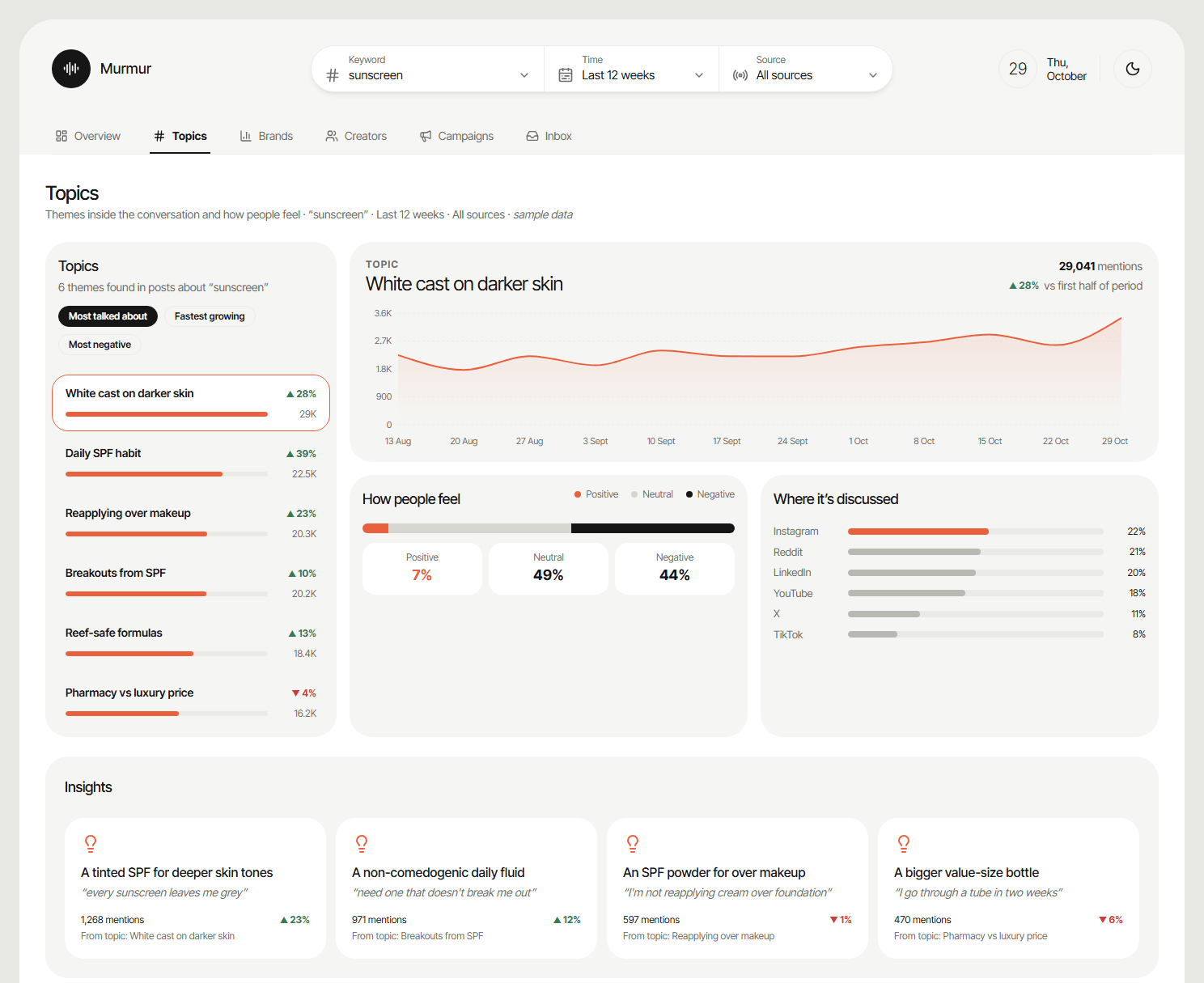Select the White cast on darker skin topic
The image size is (1204, 983).
(191, 403)
